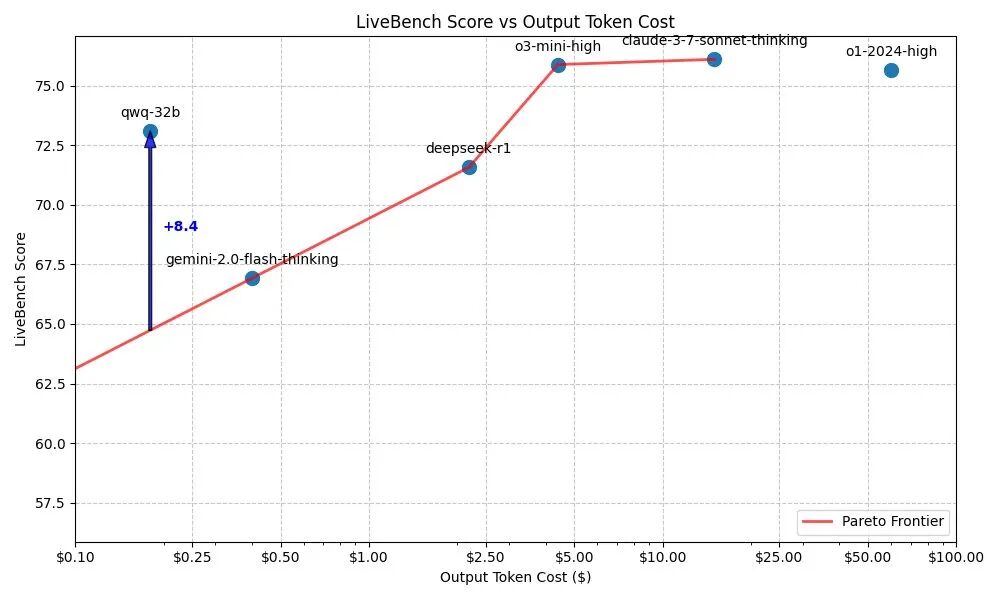Click the '$0.50' x-axis tick label

(281, 557)
